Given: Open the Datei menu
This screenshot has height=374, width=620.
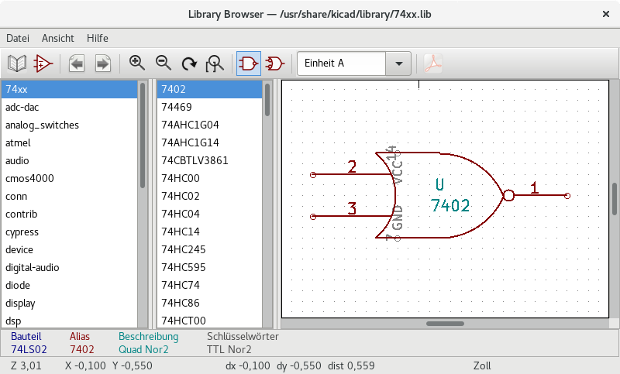Looking at the screenshot, I should coord(18,38).
